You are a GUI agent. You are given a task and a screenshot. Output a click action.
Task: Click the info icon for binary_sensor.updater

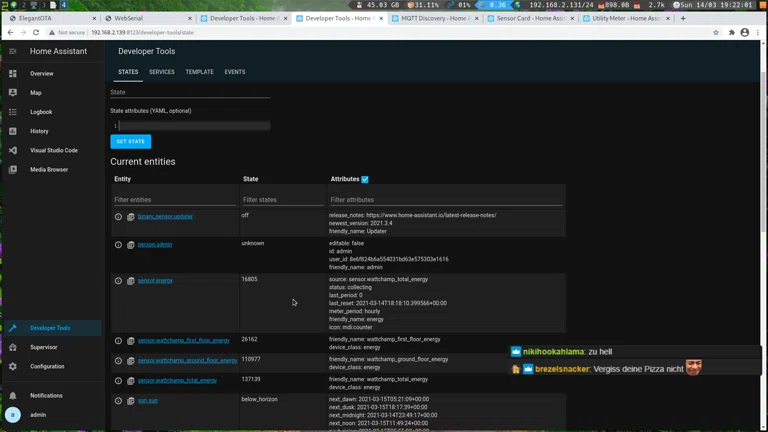pyautogui.click(x=118, y=217)
